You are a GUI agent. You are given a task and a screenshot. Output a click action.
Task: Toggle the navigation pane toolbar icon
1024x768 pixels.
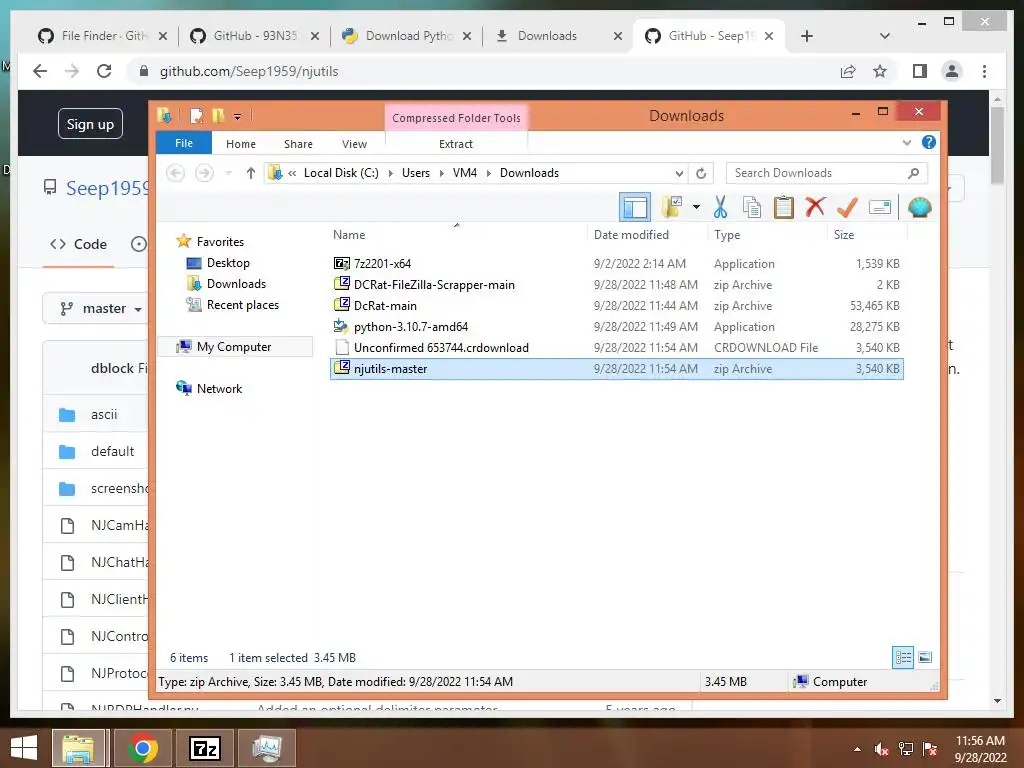click(x=634, y=207)
